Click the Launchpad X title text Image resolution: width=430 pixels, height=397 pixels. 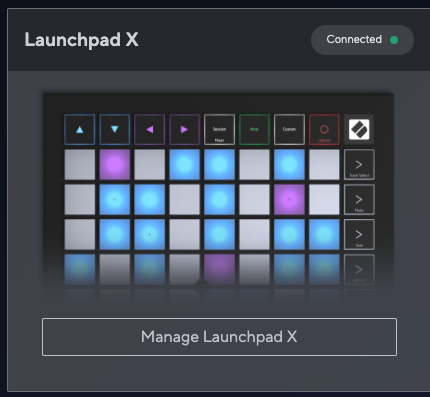click(x=82, y=40)
